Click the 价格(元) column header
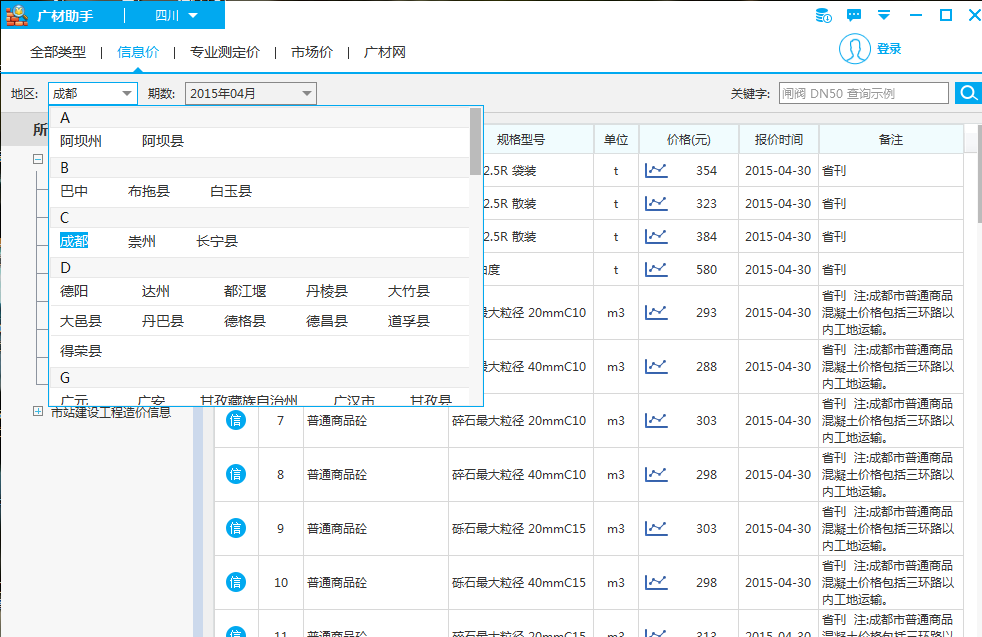The height and width of the screenshot is (637, 982). click(x=688, y=140)
